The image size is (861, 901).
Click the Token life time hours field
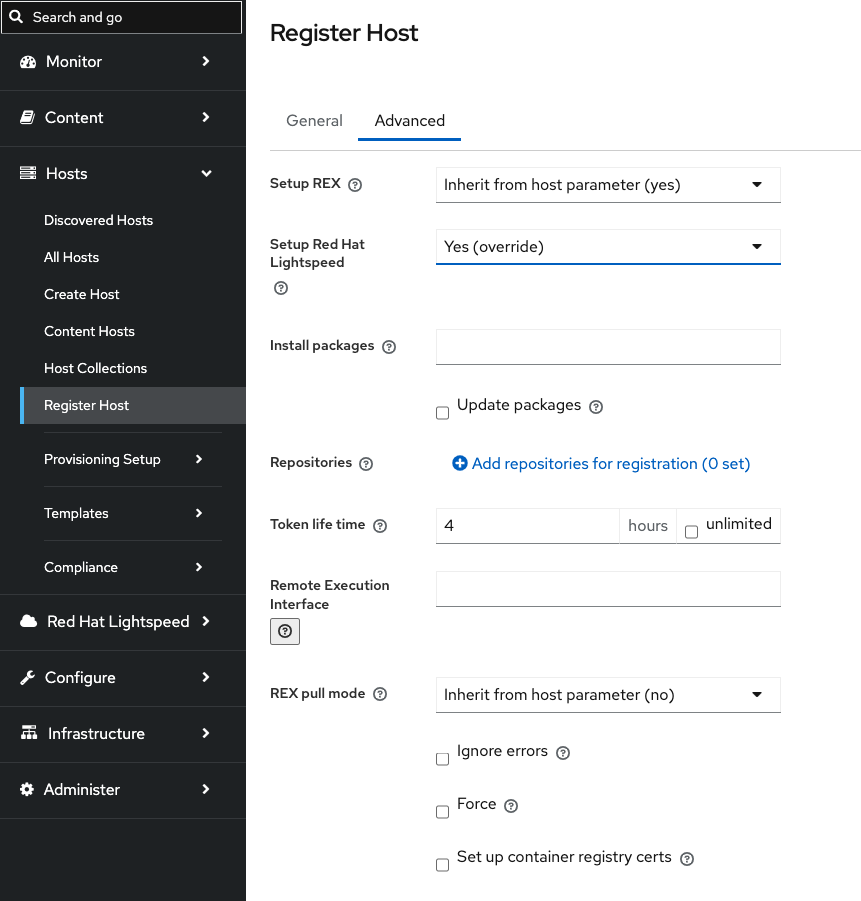(527, 525)
